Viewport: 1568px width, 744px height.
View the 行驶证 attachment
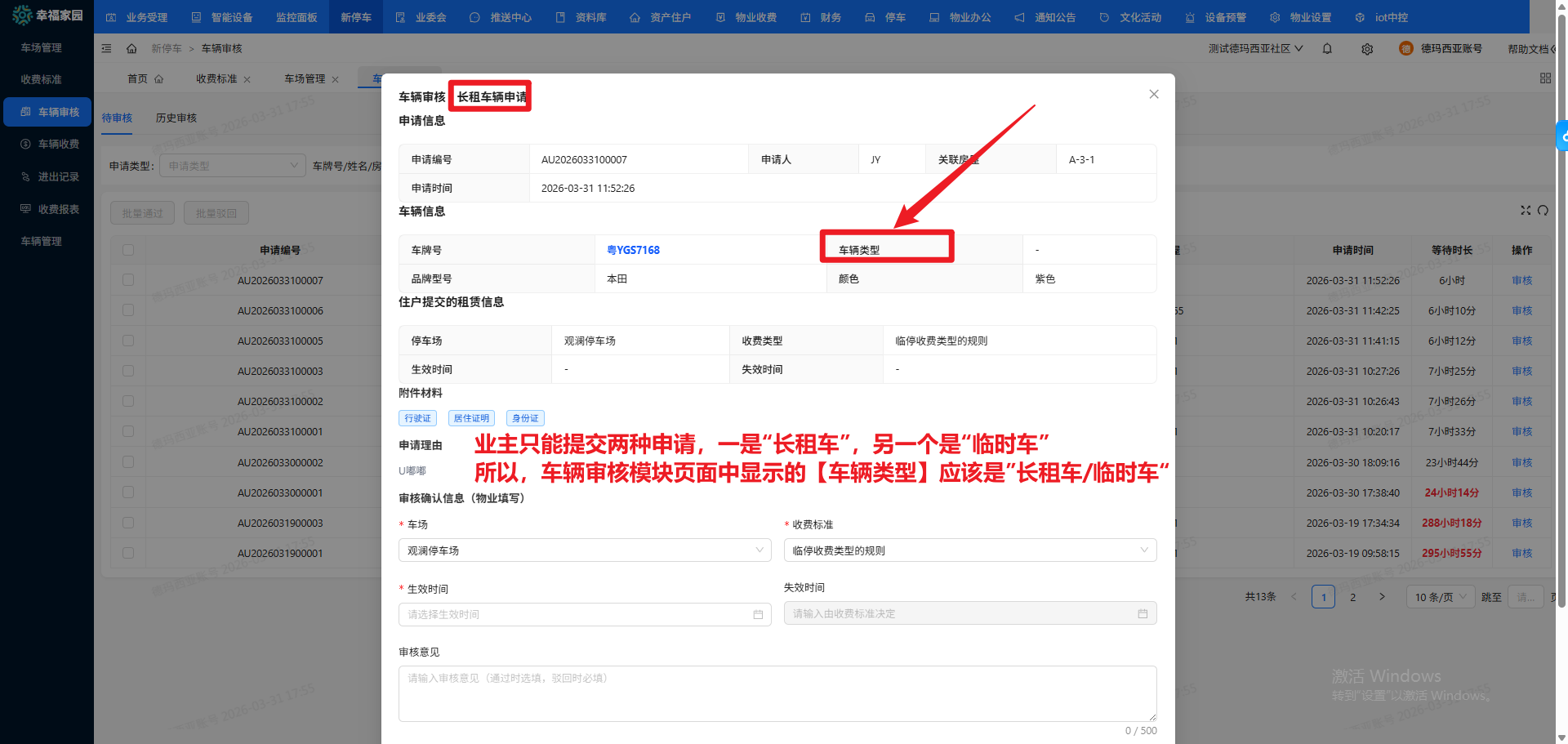pos(417,417)
